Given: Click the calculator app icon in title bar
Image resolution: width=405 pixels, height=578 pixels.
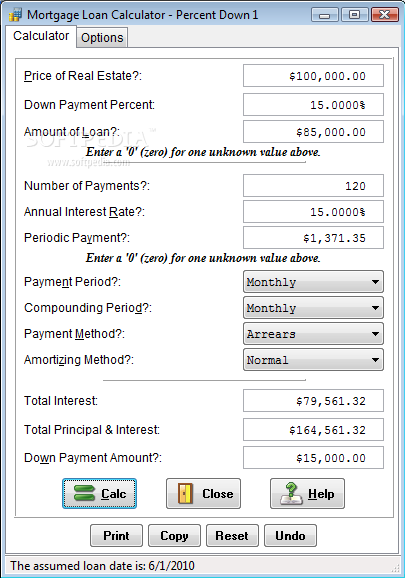Looking at the screenshot, I should (x=15, y=15).
